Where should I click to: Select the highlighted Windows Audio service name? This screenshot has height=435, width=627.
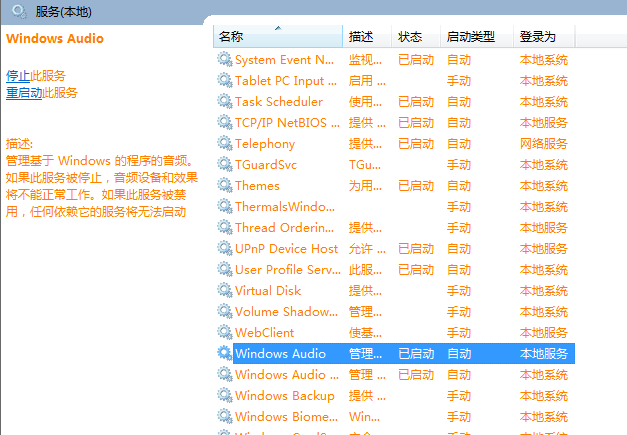click(x=280, y=353)
